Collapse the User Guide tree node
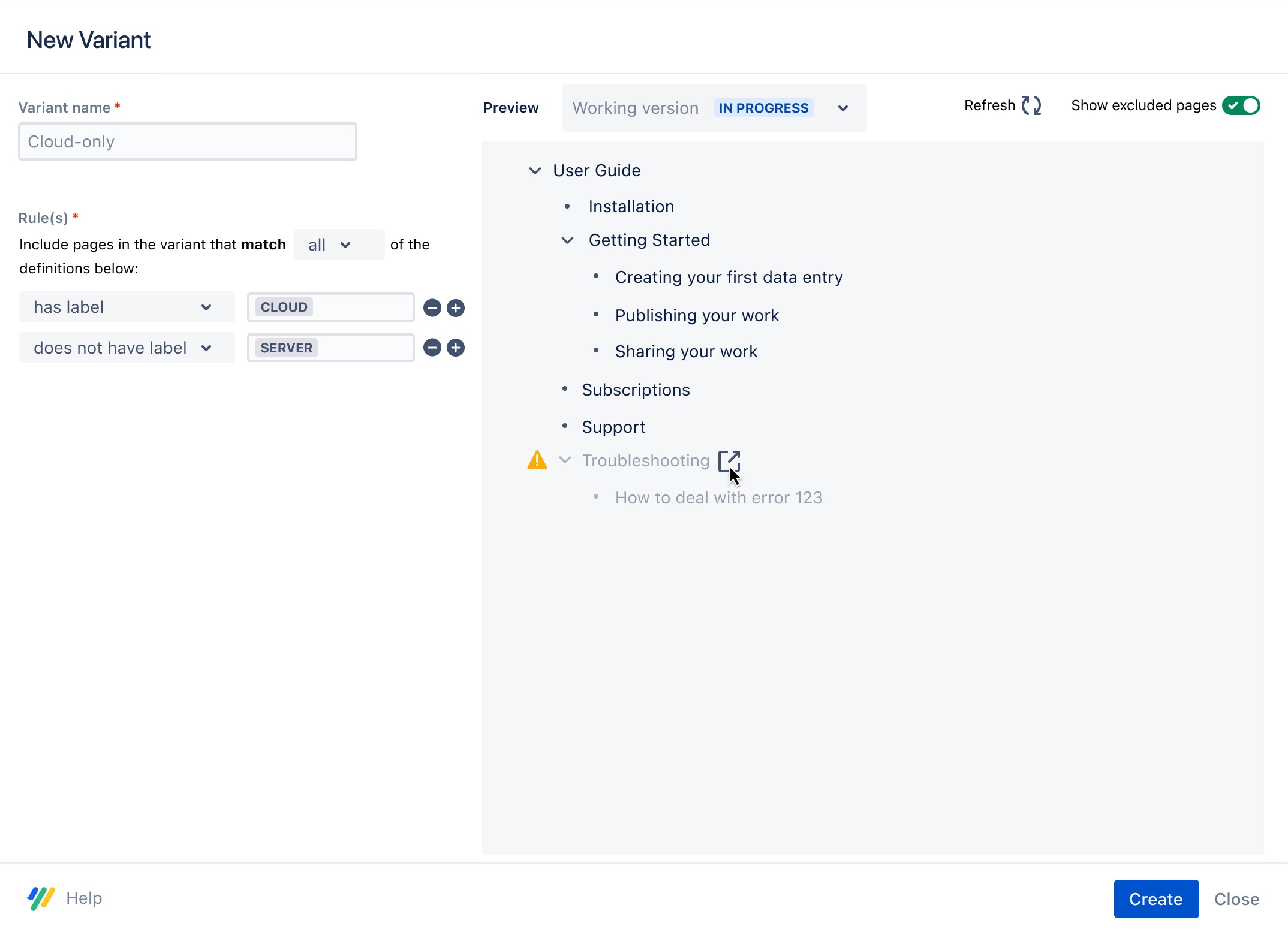This screenshot has height=935, width=1288. point(535,171)
